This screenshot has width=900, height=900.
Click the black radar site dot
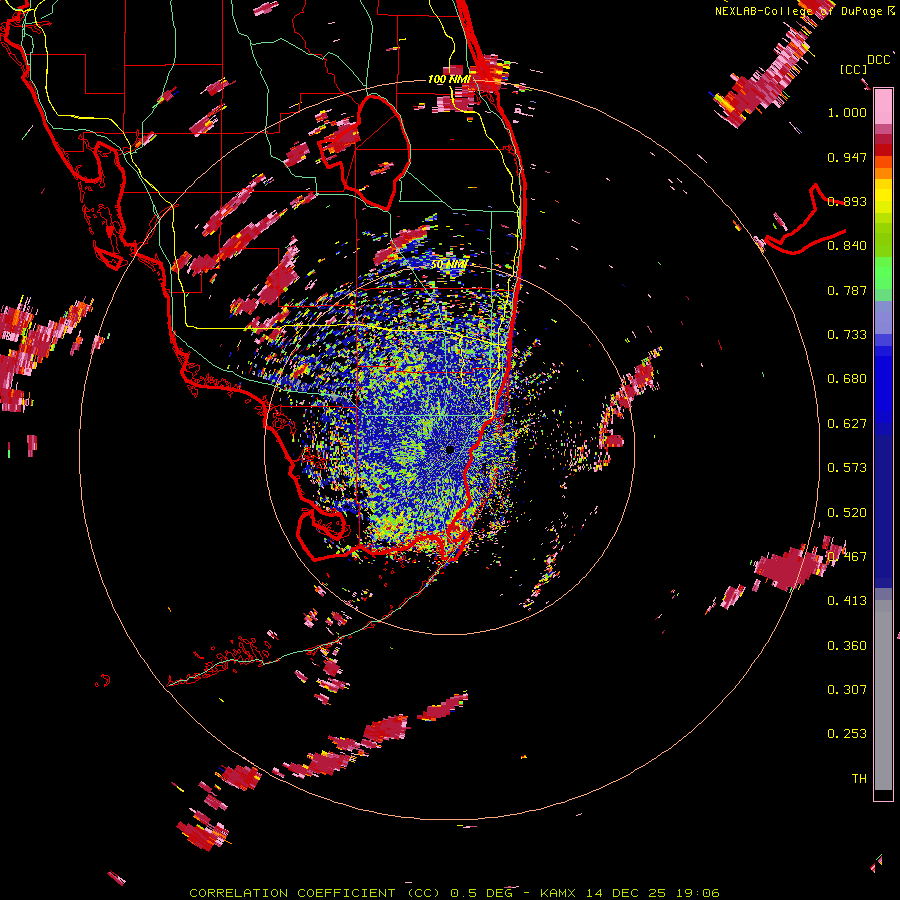pyautogui.click(x=450, y=449)
